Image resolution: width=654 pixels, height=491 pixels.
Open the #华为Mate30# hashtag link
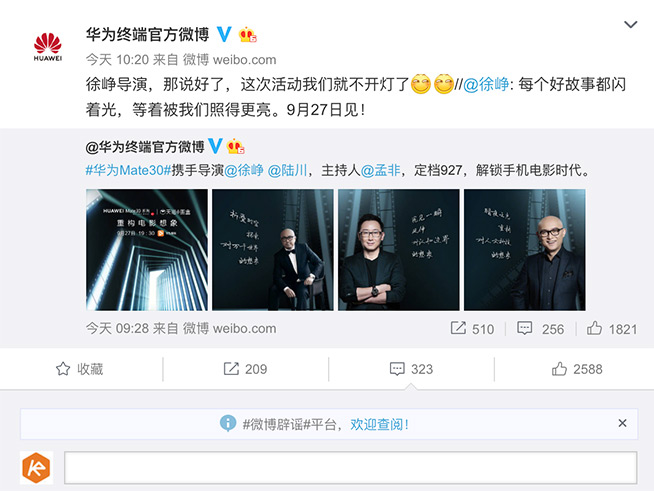(x=128, y=170)
